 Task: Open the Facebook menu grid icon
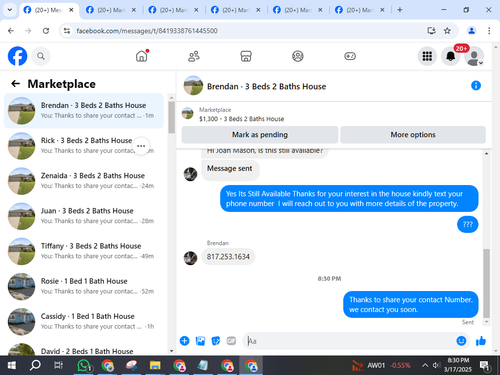[427, 56]
